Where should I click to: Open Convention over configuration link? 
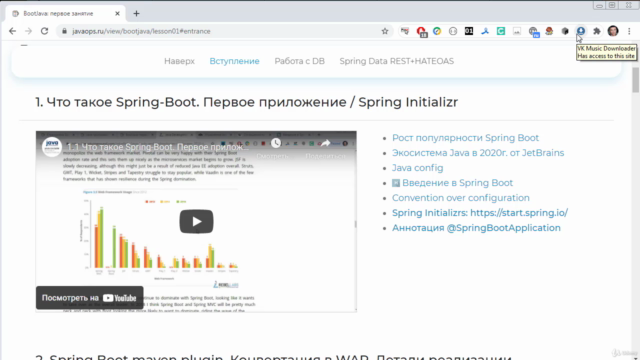coord(461,198)
